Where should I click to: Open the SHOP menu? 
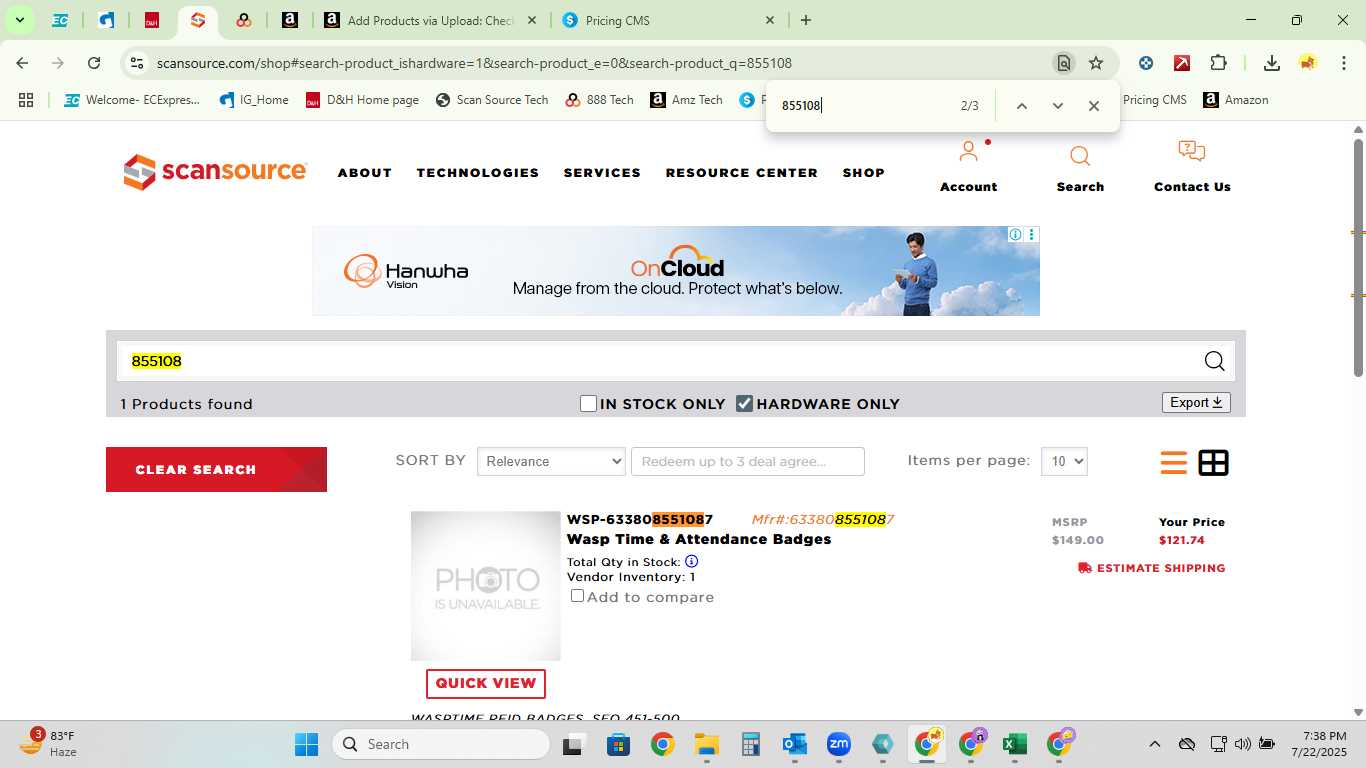pyautogui.click(x=864, y=173)
